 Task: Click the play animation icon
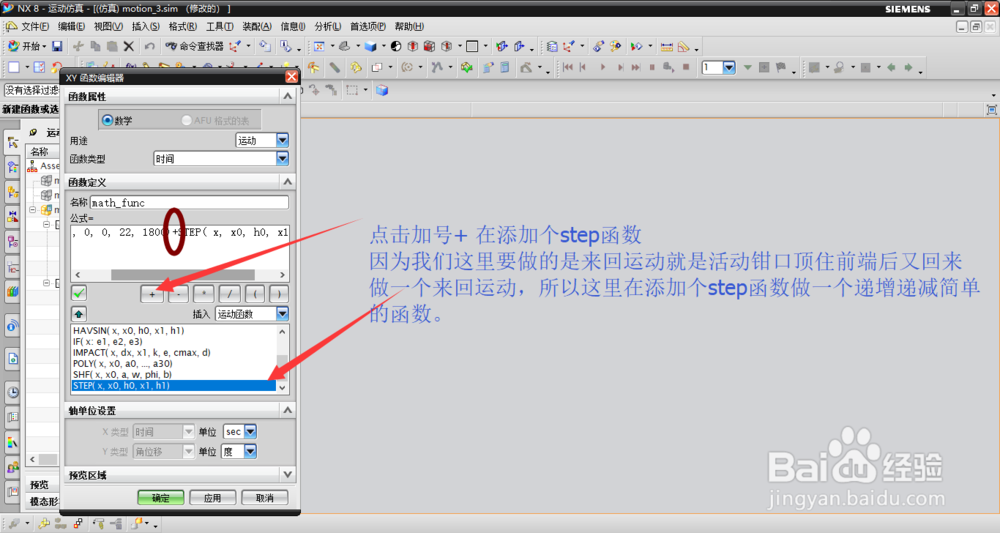click(x=603, y=67)
